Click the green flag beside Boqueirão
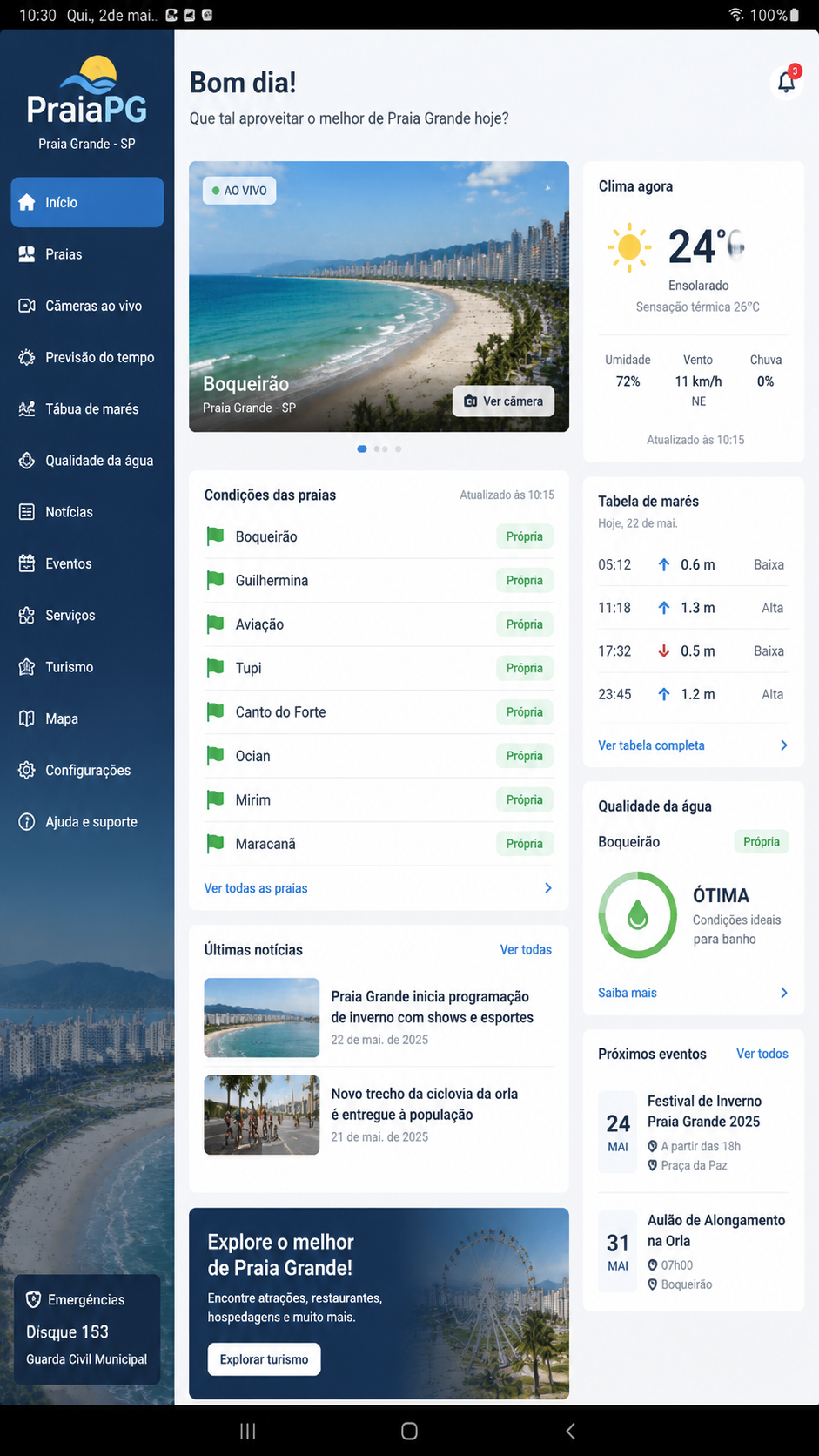819x1456 pixels. 215,536
